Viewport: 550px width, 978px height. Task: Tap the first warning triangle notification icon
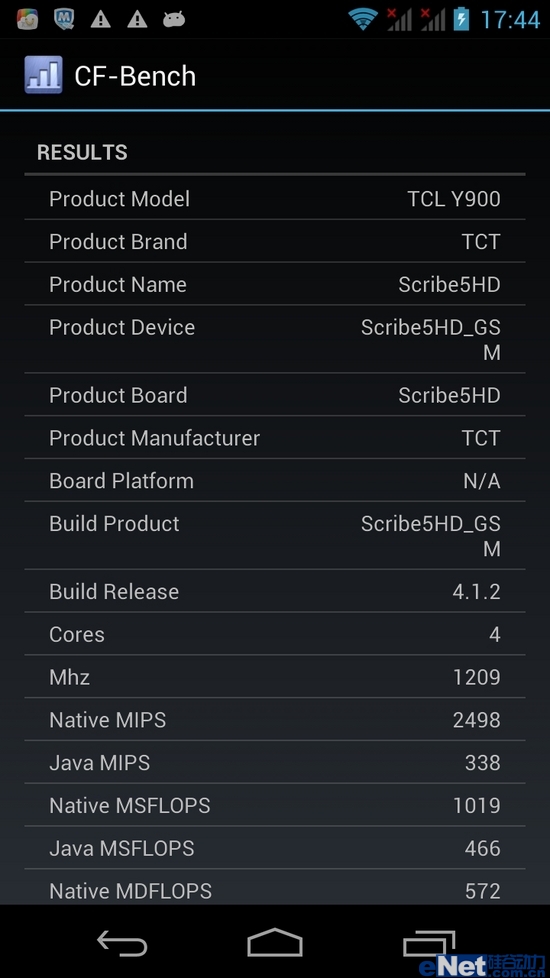click(100, 20)
